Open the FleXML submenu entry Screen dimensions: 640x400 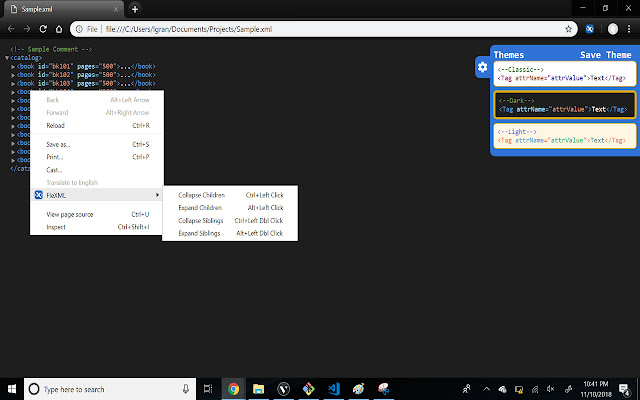(97, 195)
